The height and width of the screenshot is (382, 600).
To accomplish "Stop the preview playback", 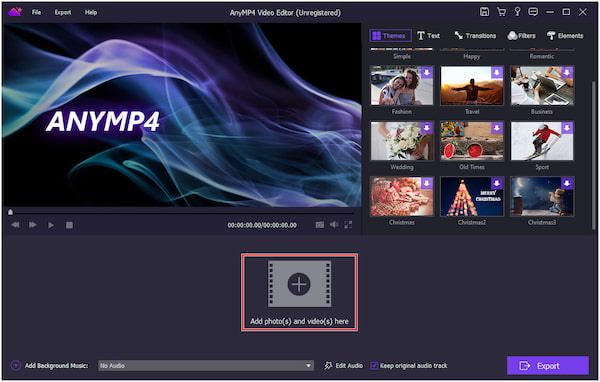I will 69,225.
